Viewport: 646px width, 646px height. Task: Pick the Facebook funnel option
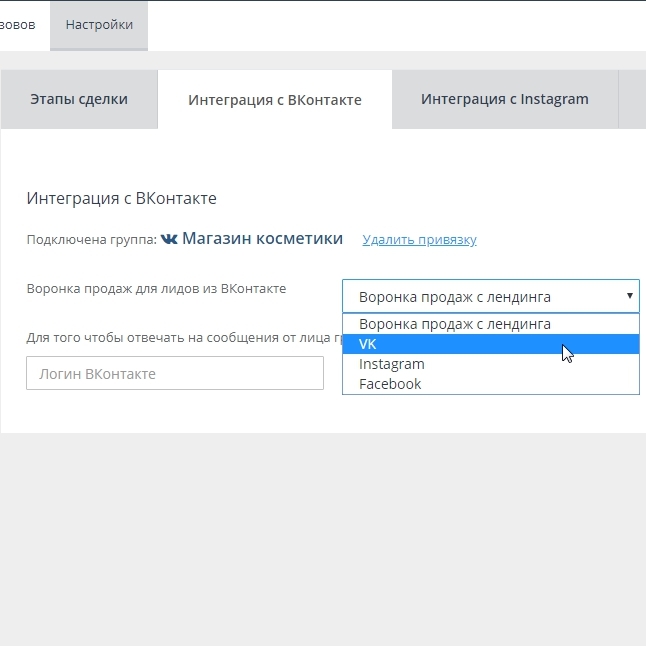[x=491, y=384]
